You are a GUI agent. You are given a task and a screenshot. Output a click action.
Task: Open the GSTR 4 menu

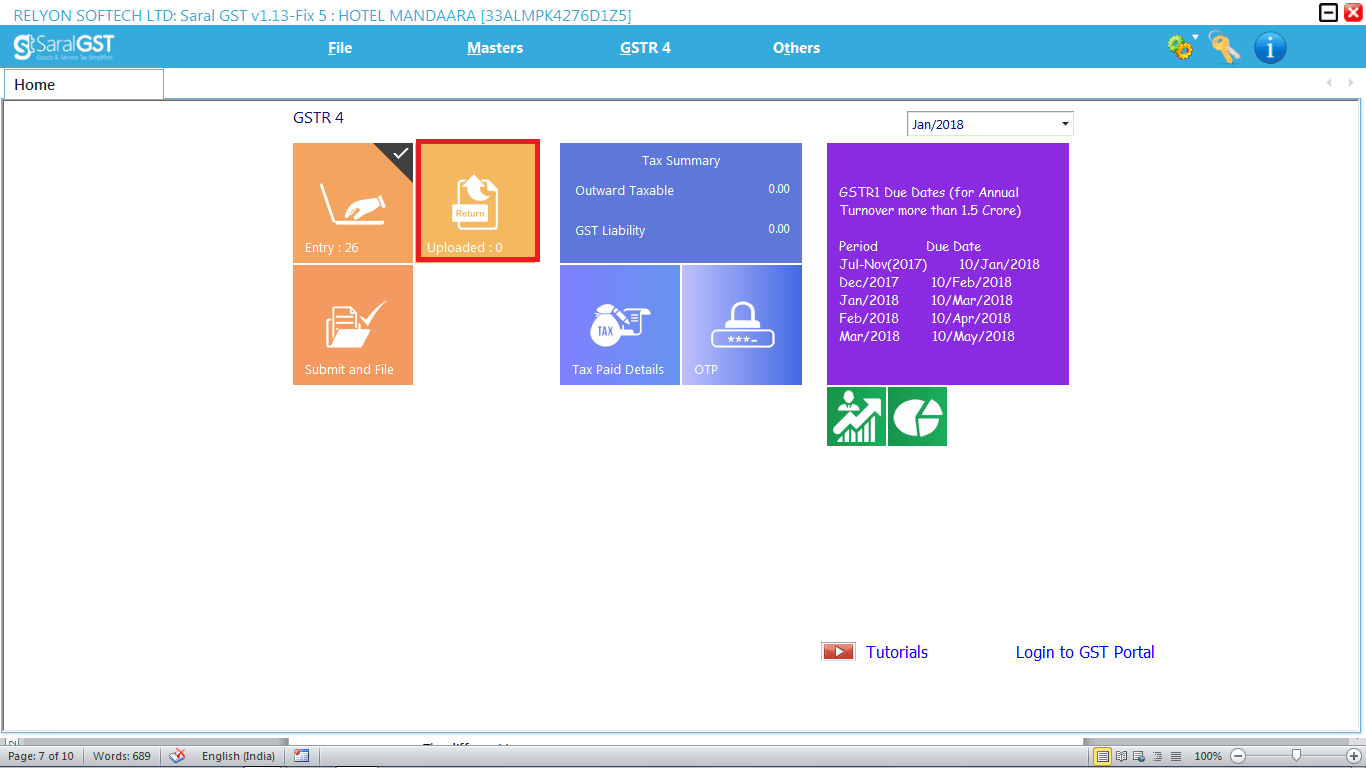645,48
